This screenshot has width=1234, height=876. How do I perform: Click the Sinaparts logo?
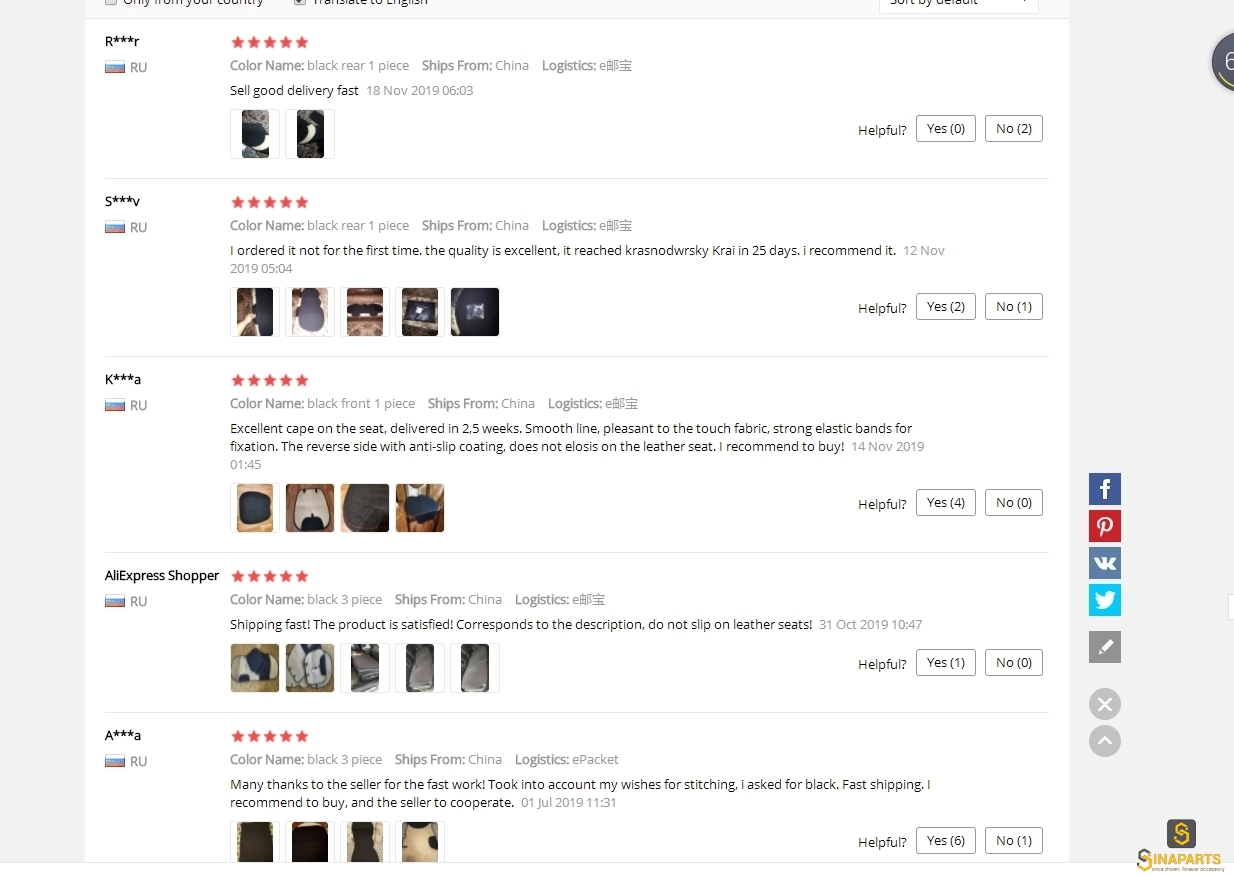pyautogui.click(x=1181, y=846)
